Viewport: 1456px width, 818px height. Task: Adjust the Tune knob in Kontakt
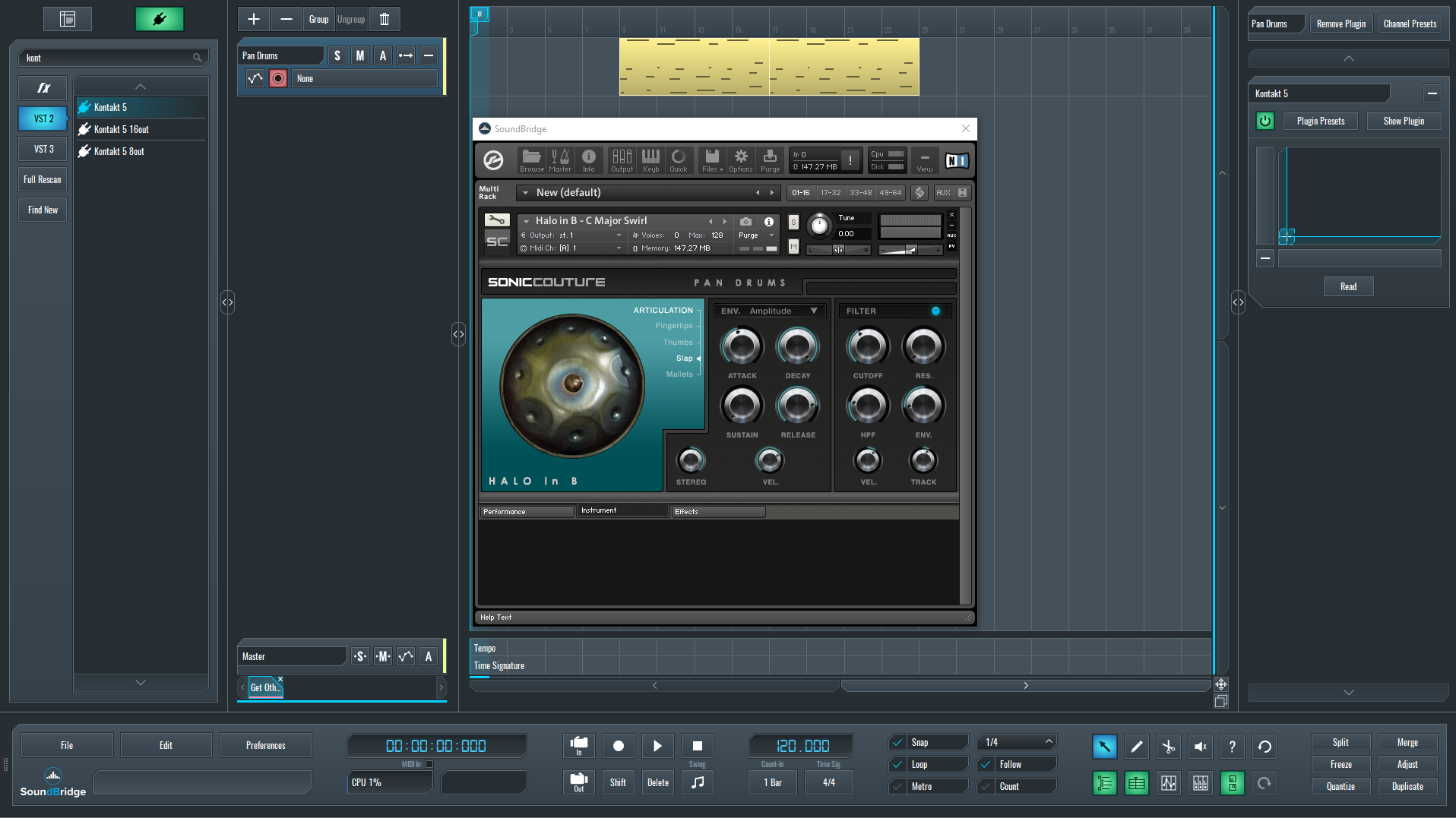(x=819, y=226)
